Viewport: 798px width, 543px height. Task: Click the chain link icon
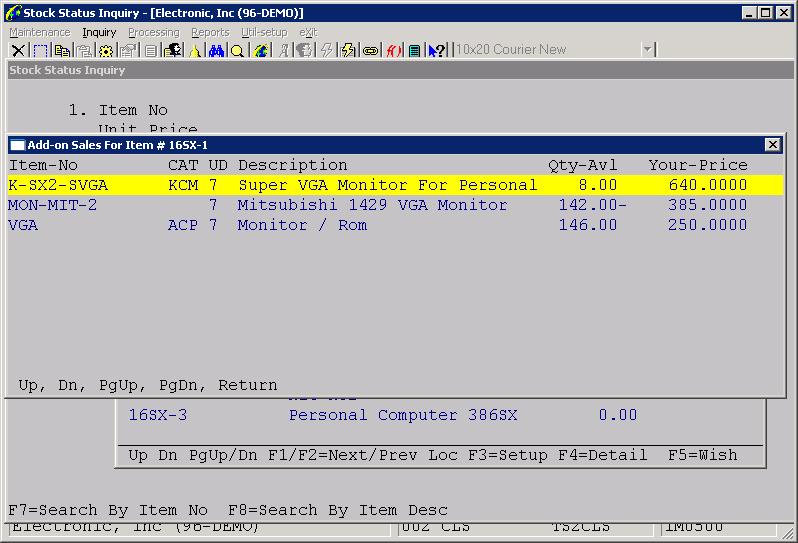[x=370, y=50]
